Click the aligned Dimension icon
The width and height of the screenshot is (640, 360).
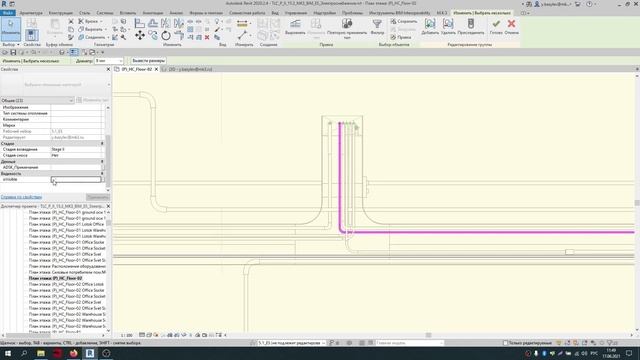coord(242,36)
